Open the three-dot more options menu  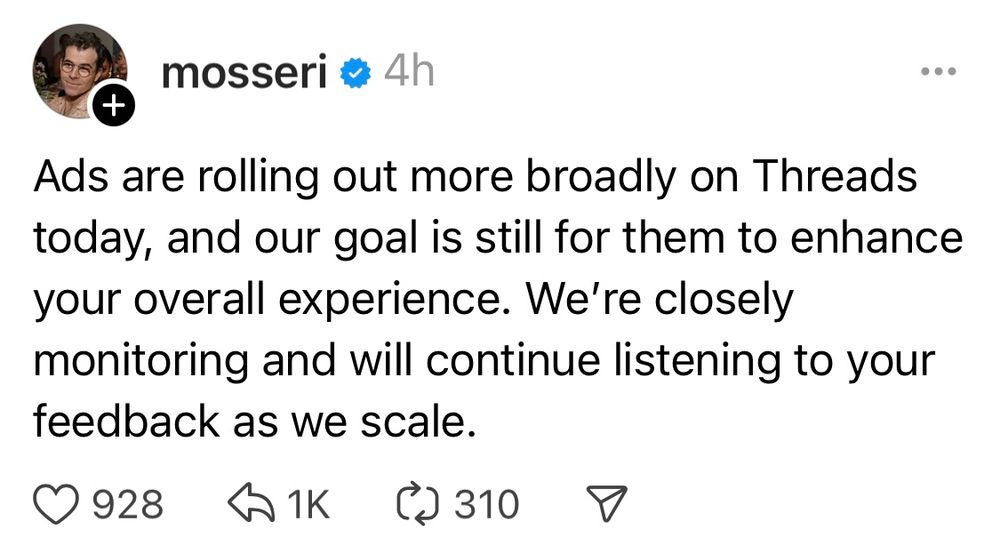(x=939, y=72)
